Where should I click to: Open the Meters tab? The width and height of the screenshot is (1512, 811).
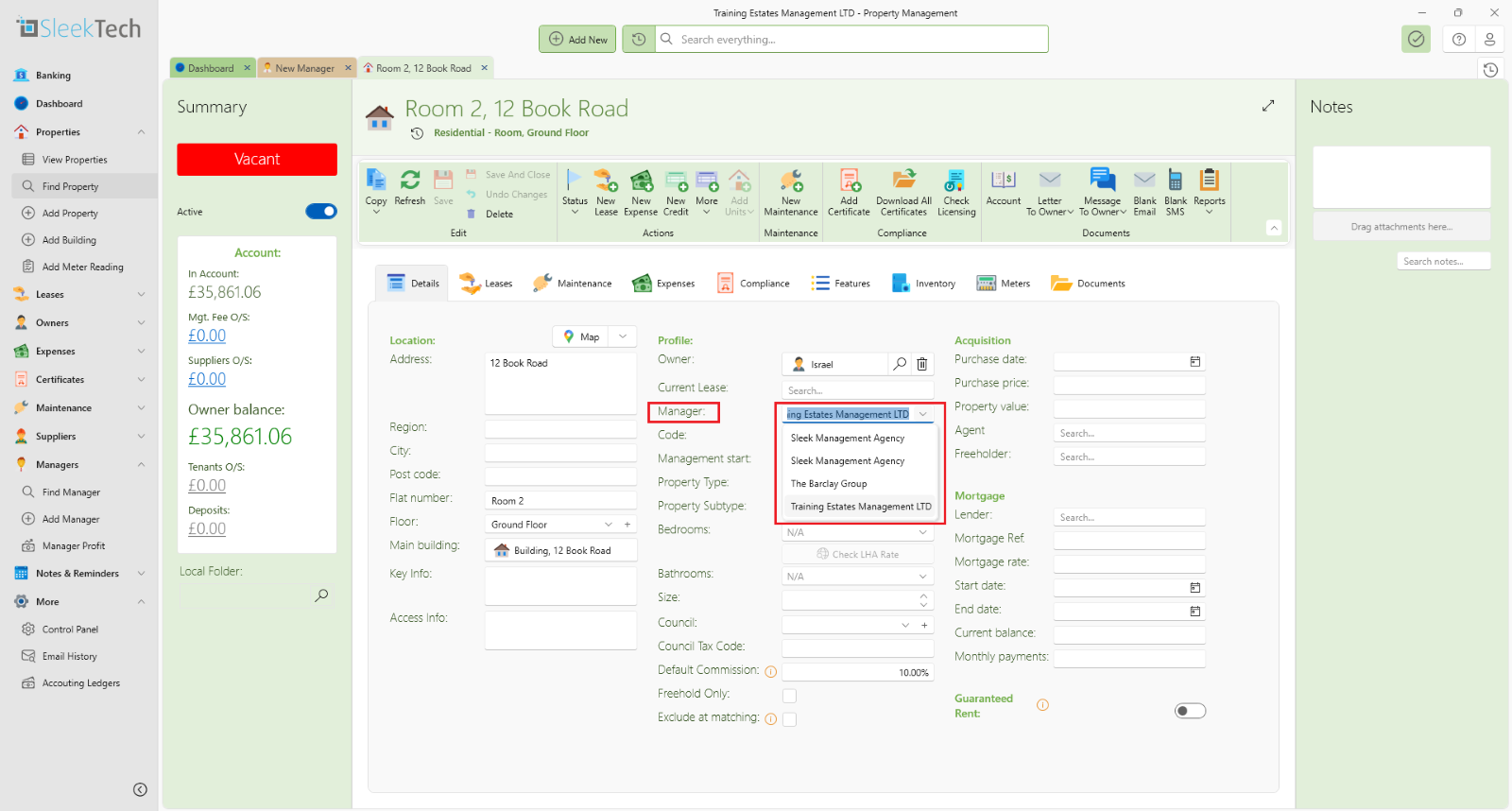[1004, 284]
